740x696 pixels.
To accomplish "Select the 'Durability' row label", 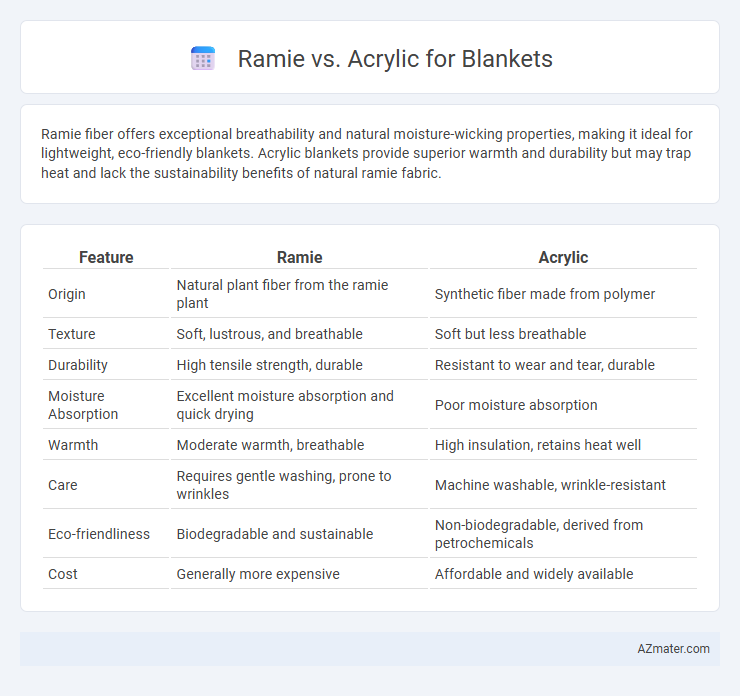I will click(x=78, y=365).
